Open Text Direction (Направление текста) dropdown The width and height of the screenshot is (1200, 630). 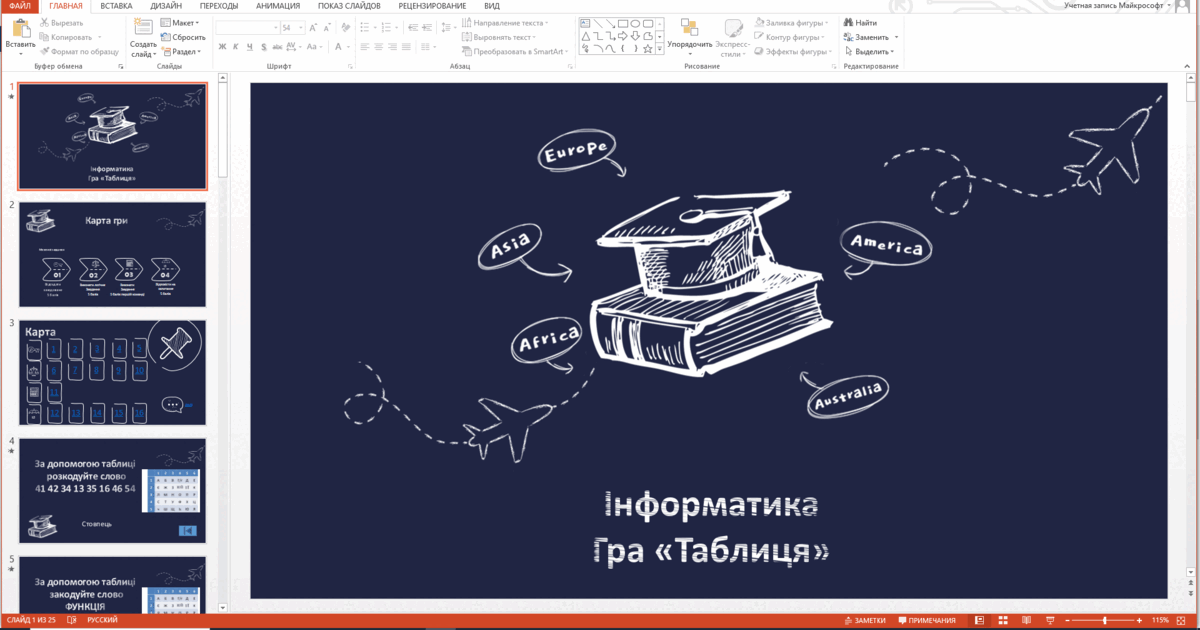click(x=504, y=23)
